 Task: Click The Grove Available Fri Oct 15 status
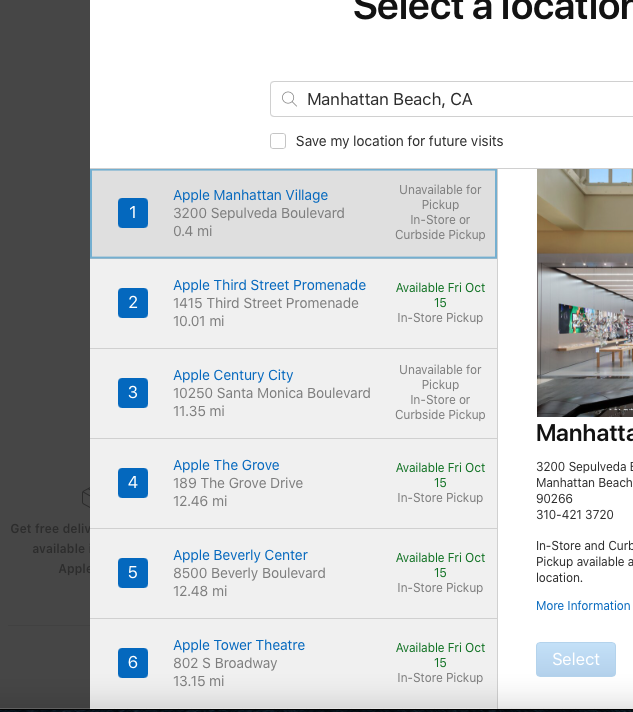coord(440,475)
